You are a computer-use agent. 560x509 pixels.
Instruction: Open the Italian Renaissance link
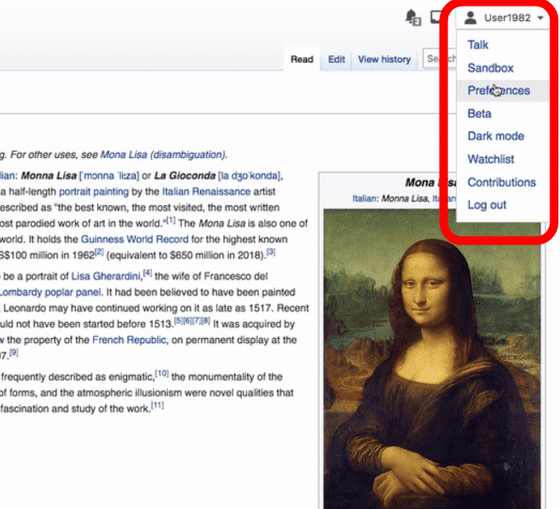[206, 192]
